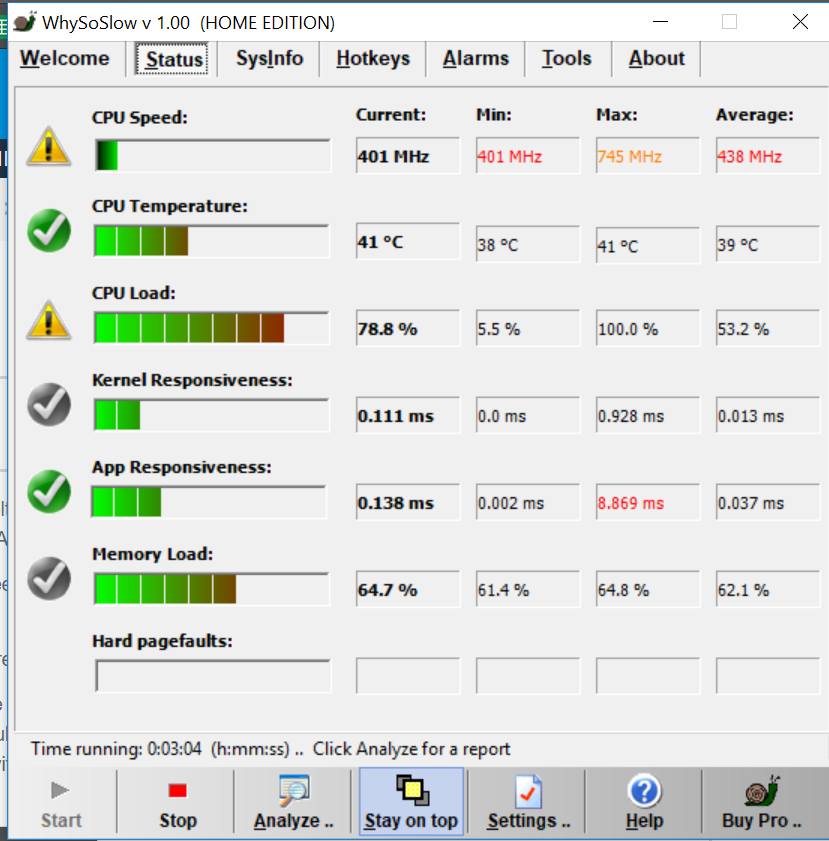Click the max kernel value 0.928 ms
829x841 pixels.
pyautogui.click(x=648, y=415)
